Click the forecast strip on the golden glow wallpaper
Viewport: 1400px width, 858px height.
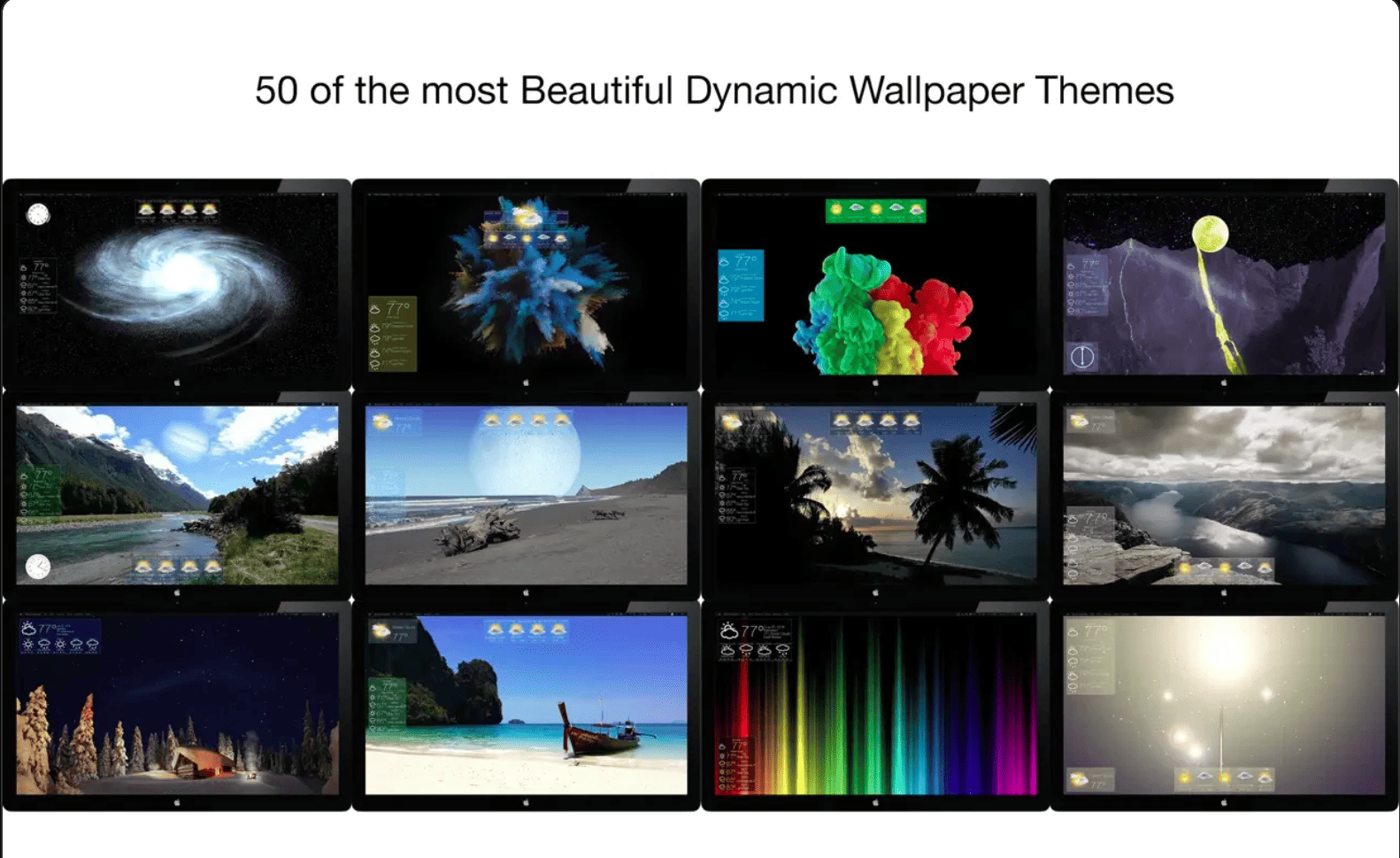1225,778
